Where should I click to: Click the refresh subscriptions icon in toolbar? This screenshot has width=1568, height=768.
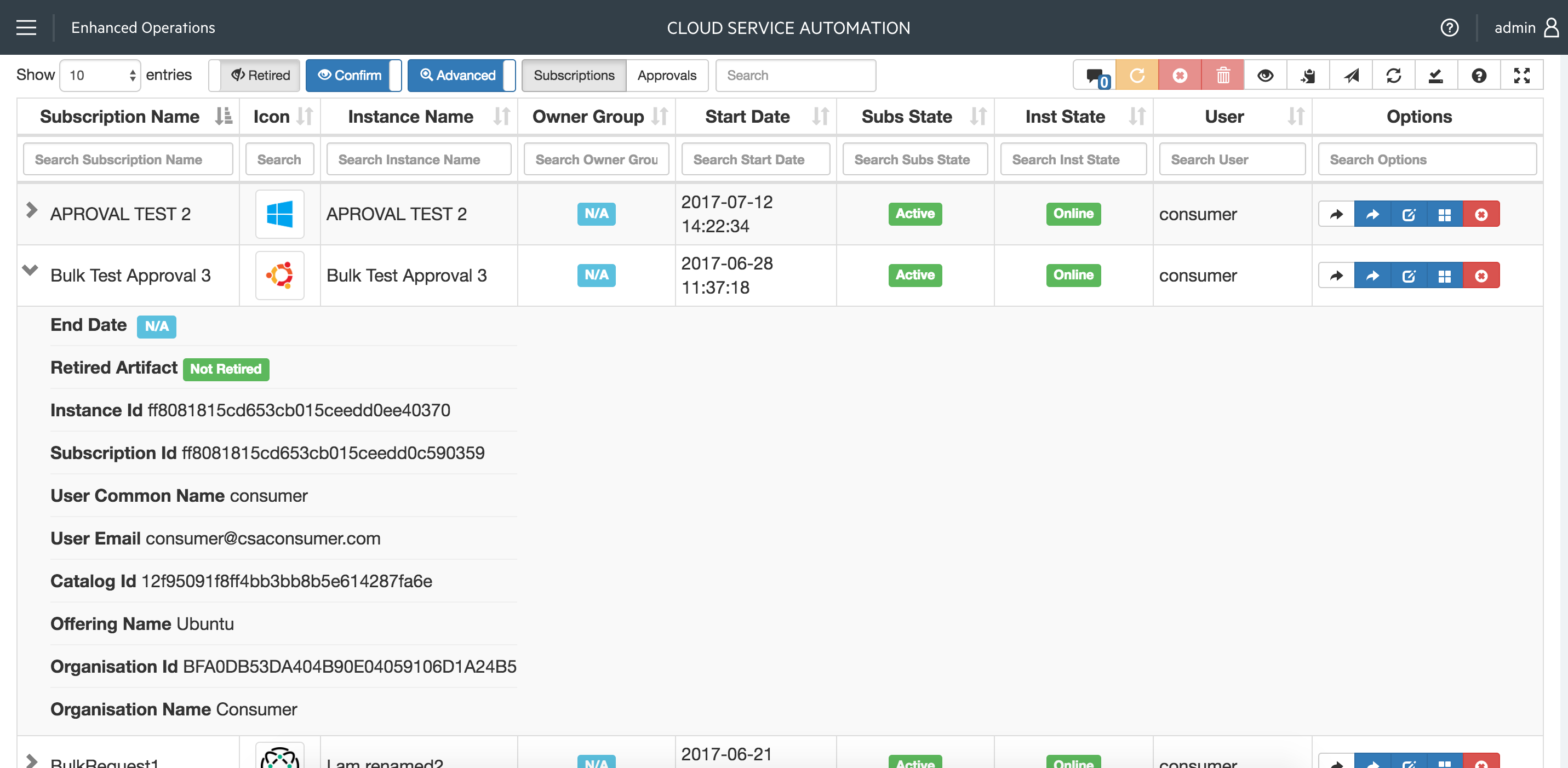pos(1393,75)
